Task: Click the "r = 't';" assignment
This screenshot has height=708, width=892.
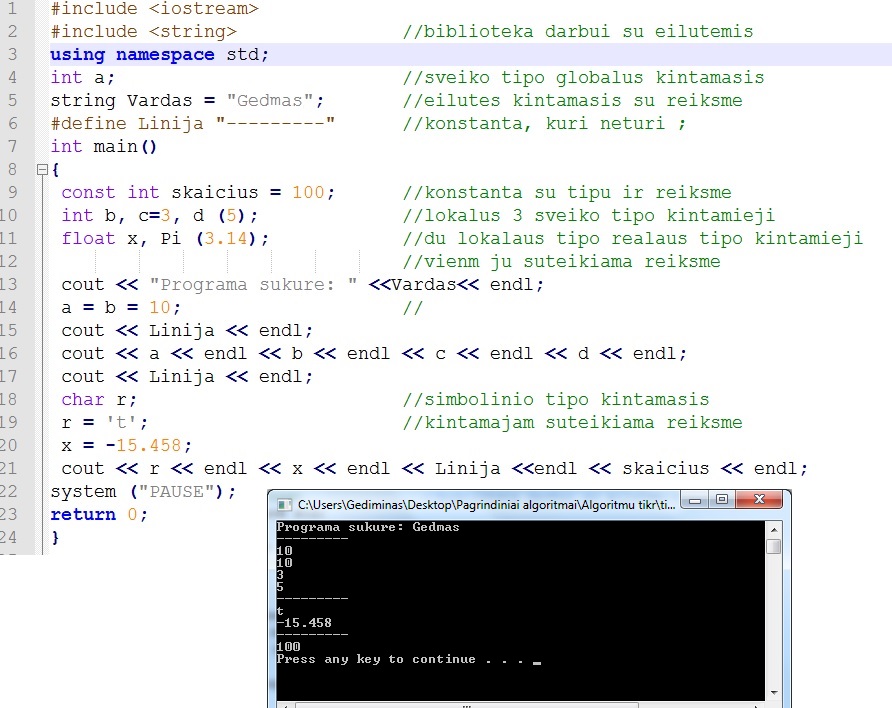Action: click(x=105, y=423)
